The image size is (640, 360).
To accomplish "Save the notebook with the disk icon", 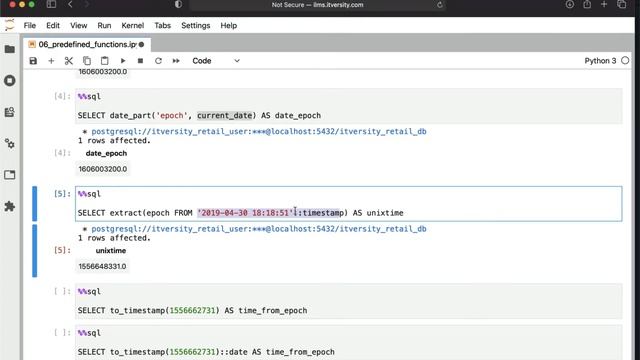I will (33, 61).
